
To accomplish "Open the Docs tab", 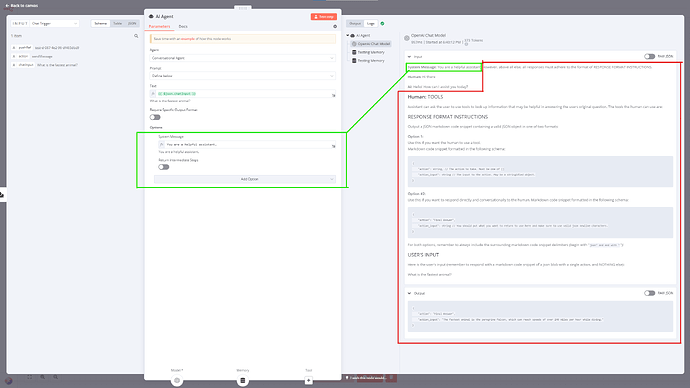I will 183,26.
